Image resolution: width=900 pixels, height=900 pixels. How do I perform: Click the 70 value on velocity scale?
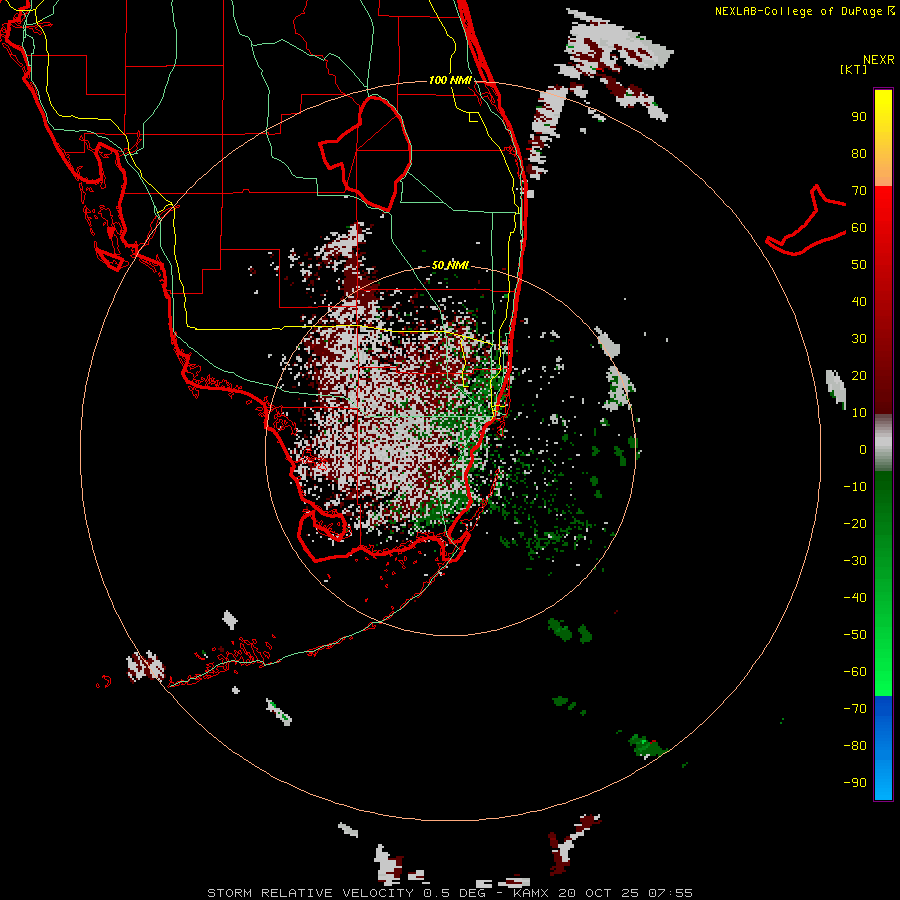tap(859, 191)
